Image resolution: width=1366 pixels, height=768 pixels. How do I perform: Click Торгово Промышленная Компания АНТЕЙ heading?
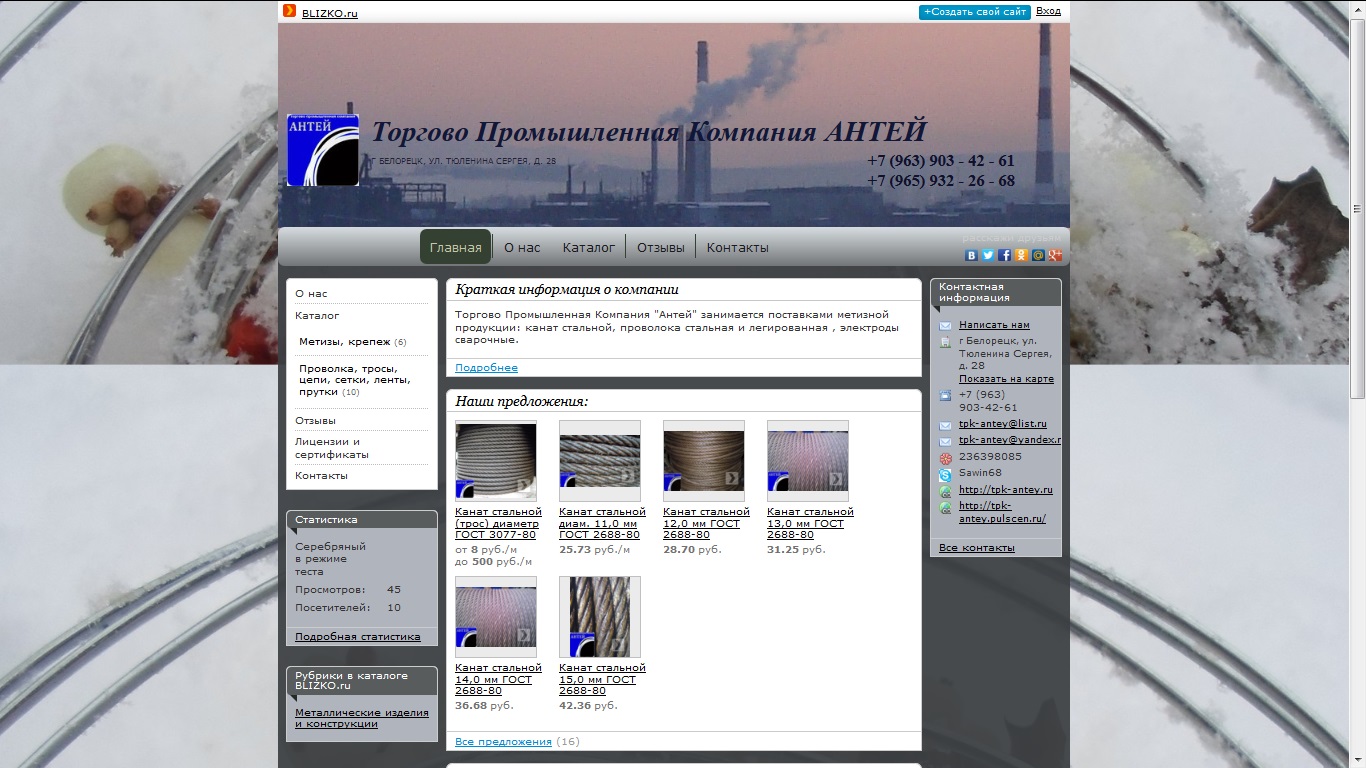(x=649, y=132)
